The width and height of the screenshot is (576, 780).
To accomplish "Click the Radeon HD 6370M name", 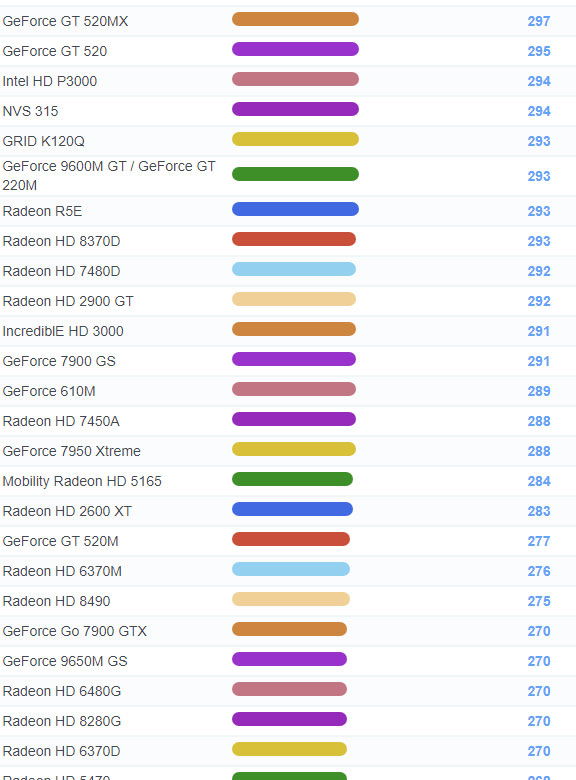I will point(62,571).
